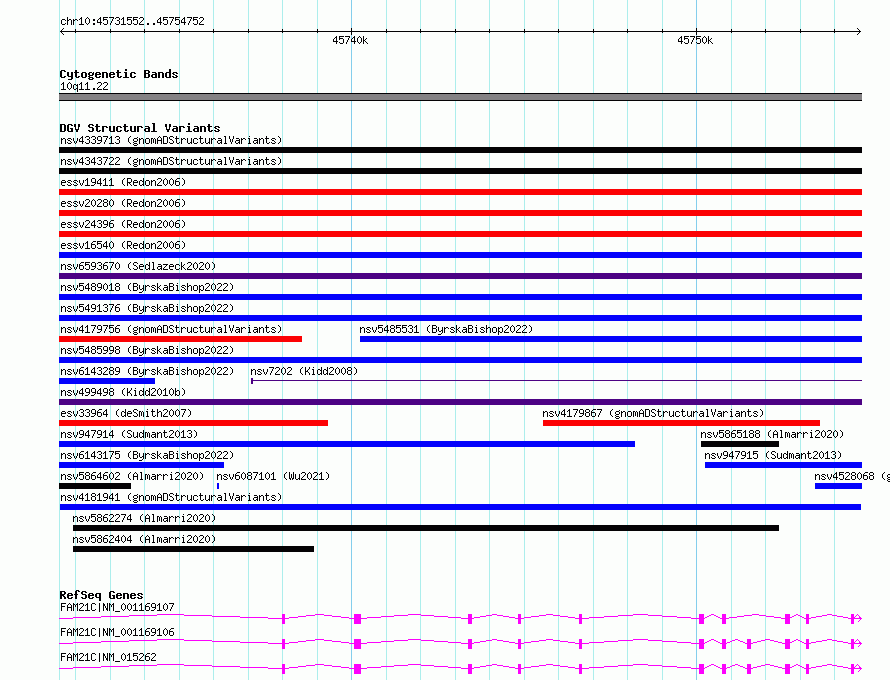Select the essv16540 (Redon2006) label
Screen dimensions: 890x680
[123, 245]
